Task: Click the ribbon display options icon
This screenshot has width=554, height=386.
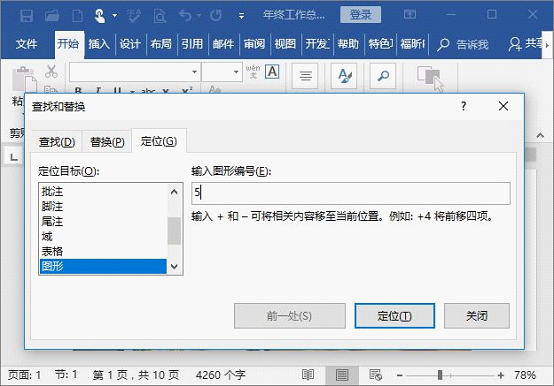Action: coord(410,14)
